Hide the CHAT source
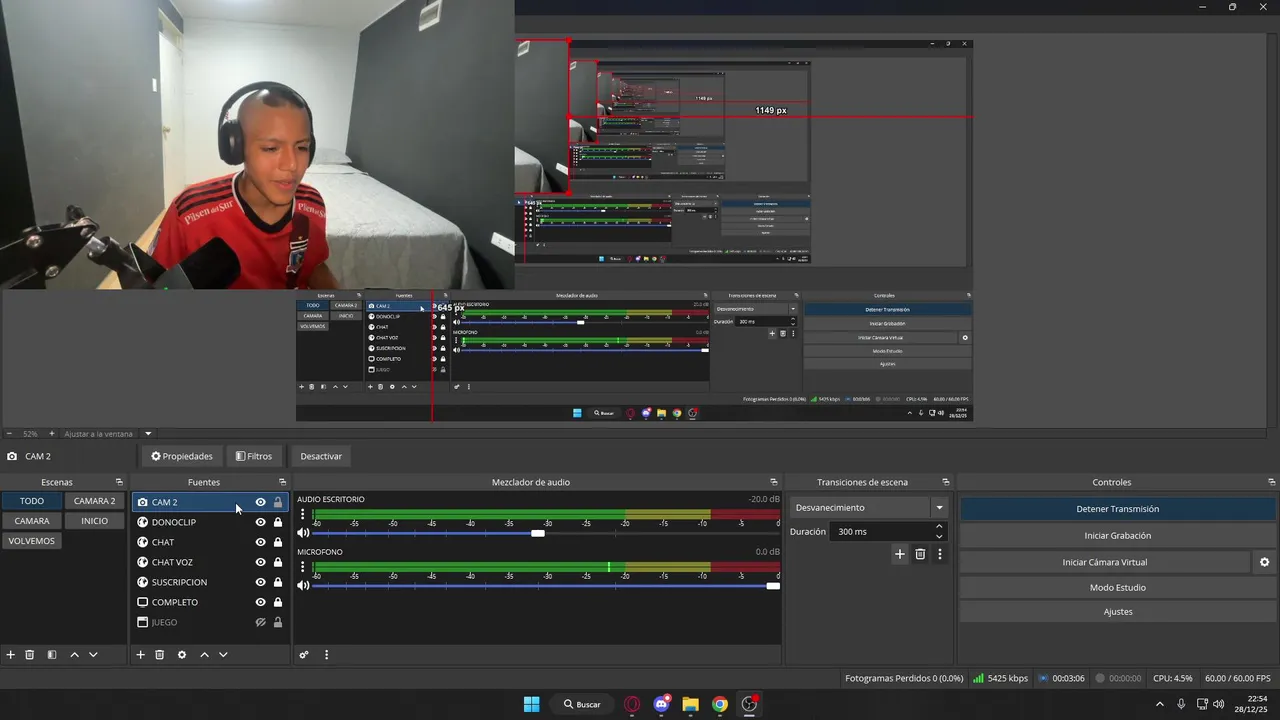This screenshot has height=720, width=1280. [261, 542]
